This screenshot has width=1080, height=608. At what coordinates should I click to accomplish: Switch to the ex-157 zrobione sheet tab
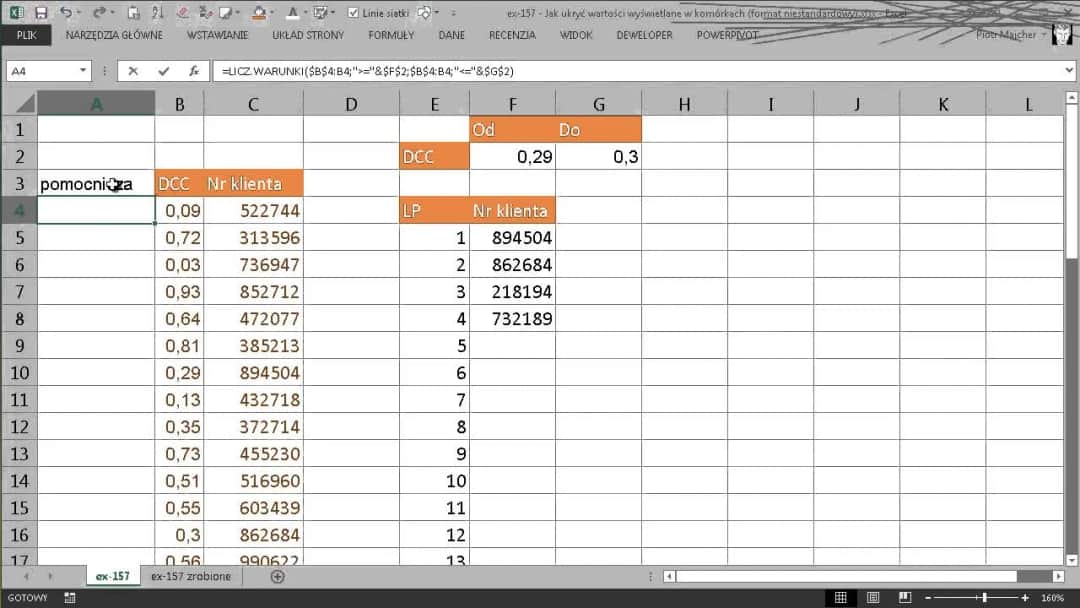point(191,577)
